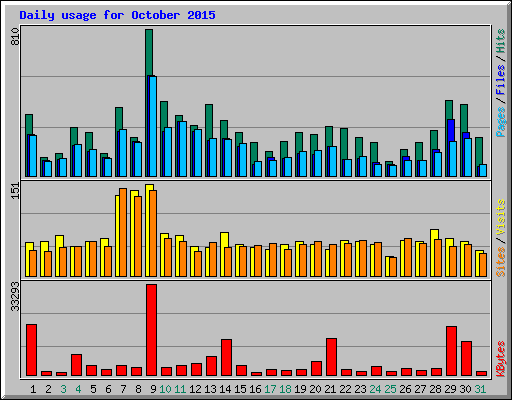
Task: Click the KBytes legend label
Action: pyautogui.click(x=501, y=359)
